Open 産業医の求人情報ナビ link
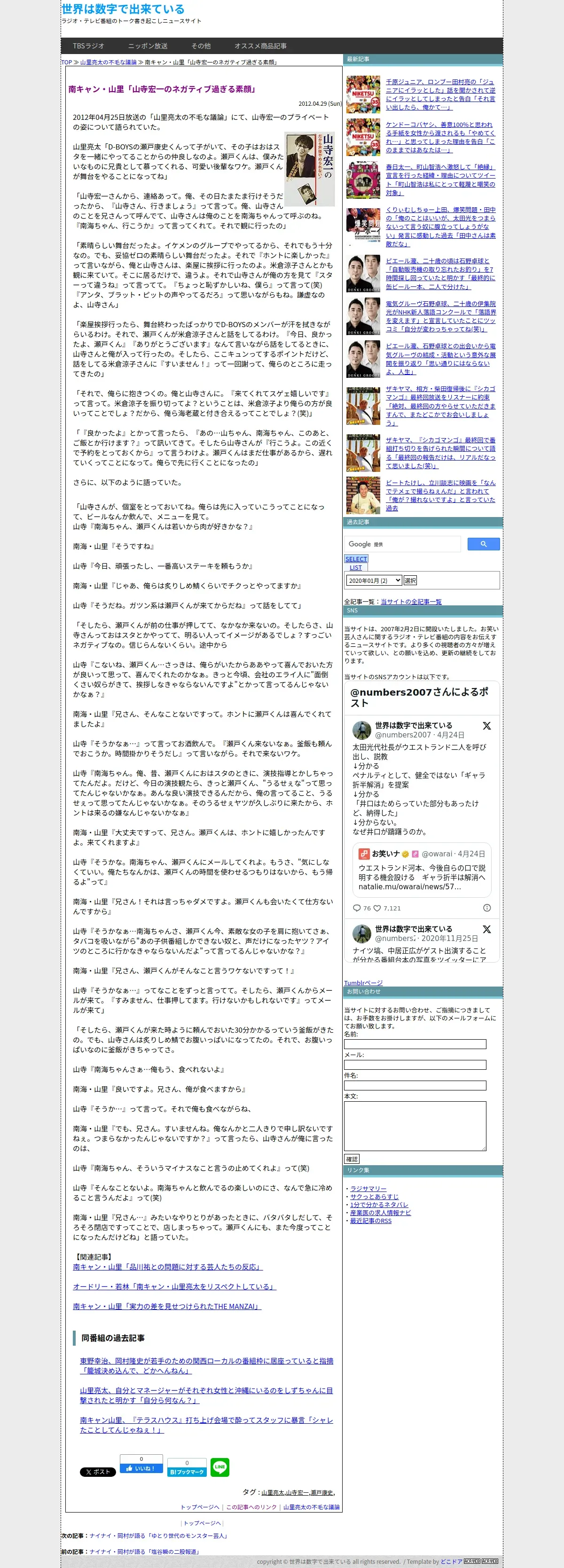 tap(380, 1213)
